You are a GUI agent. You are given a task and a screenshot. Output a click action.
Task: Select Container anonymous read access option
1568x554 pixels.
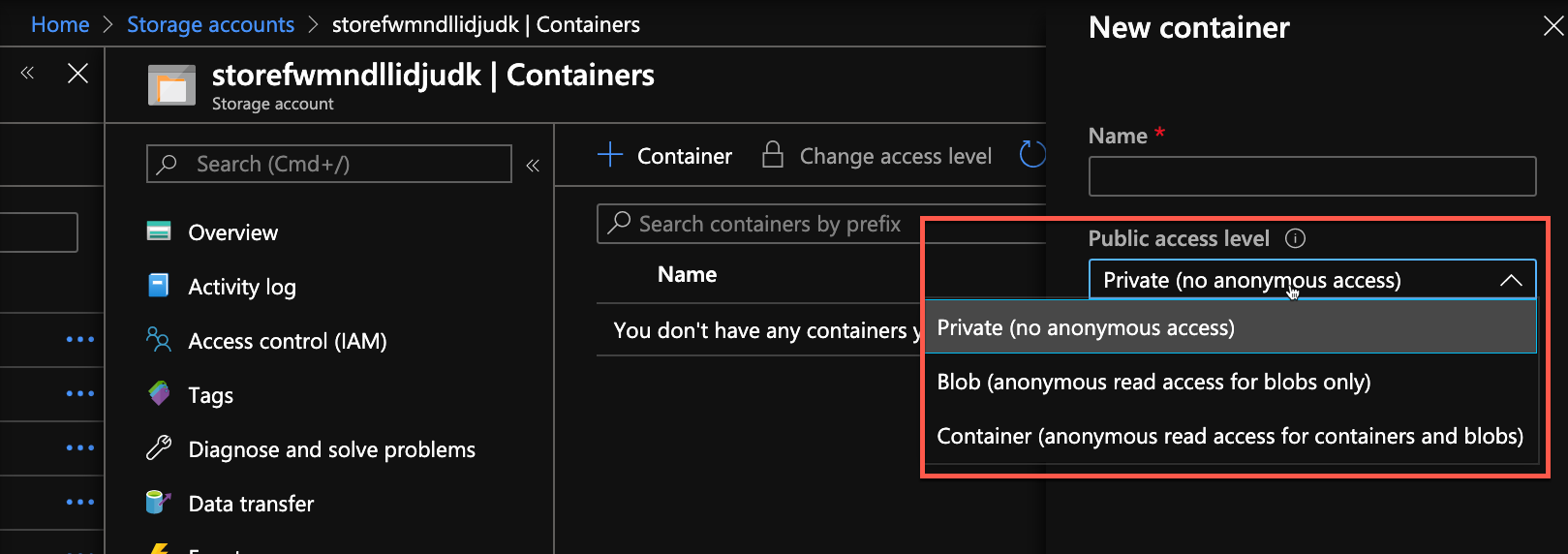[1229, 437]
